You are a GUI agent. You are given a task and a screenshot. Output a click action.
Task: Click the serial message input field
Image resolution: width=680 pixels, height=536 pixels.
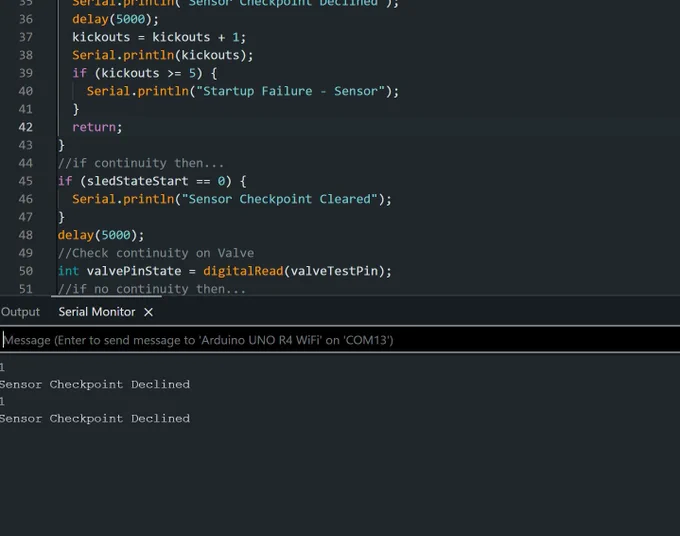point(340,340)
